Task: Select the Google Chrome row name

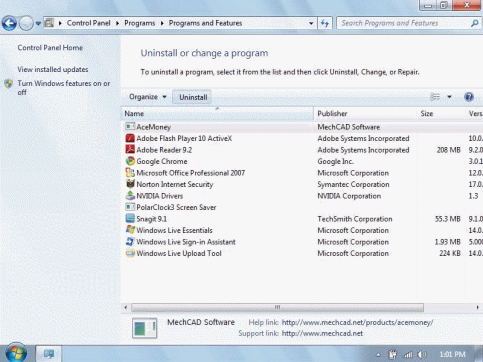Action: [162, 161]
